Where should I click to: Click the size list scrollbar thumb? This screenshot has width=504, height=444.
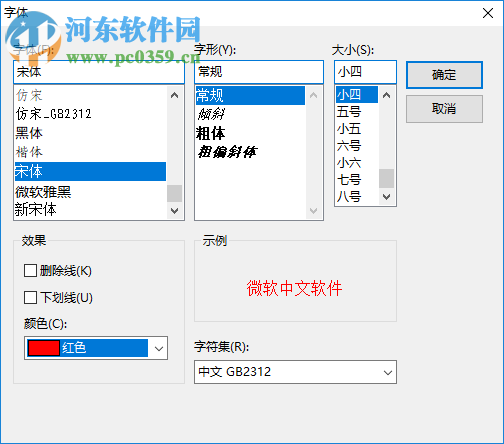(387, 178)
